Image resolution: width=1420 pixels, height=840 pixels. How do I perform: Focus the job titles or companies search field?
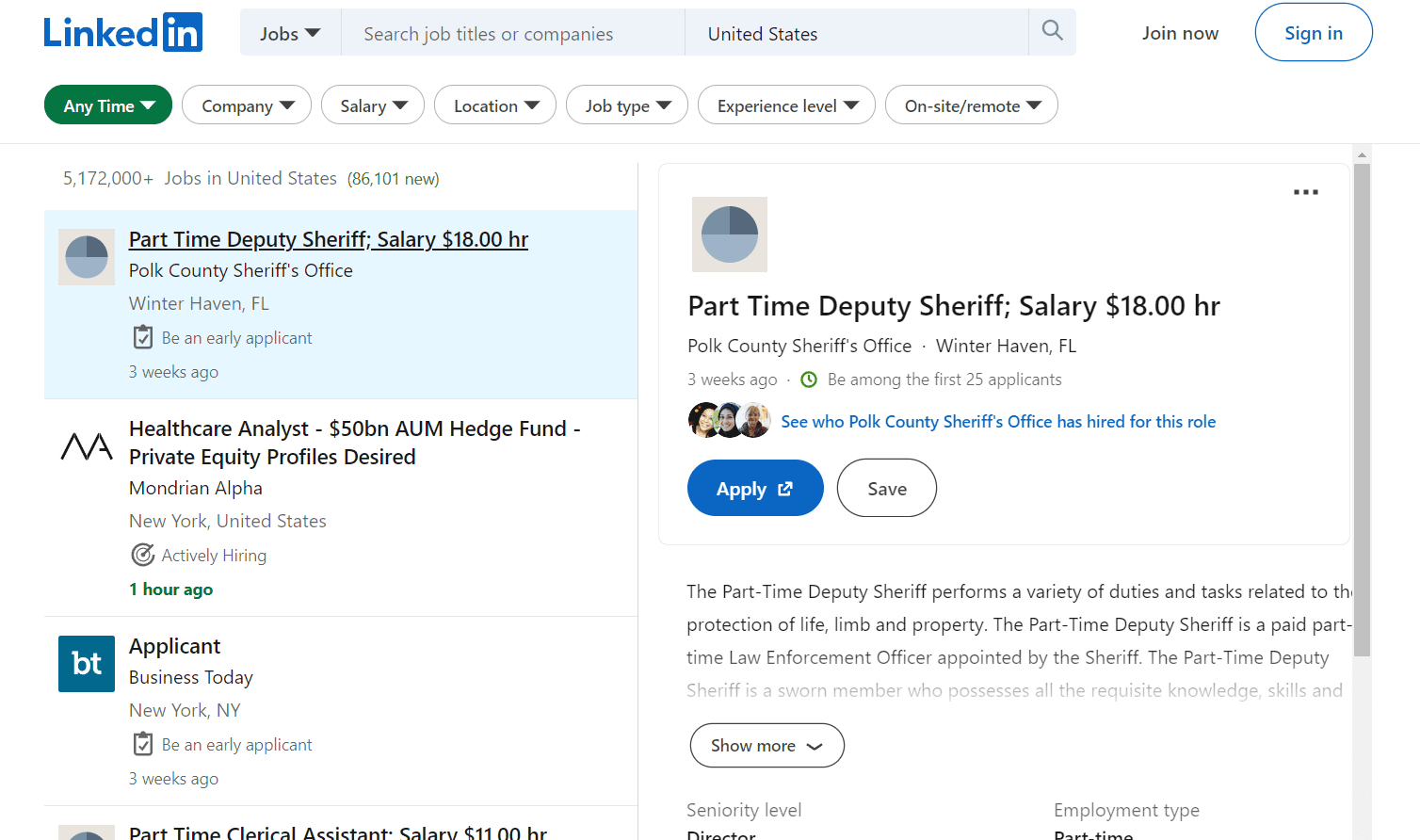pyautogui.click(x=513, y=33)
